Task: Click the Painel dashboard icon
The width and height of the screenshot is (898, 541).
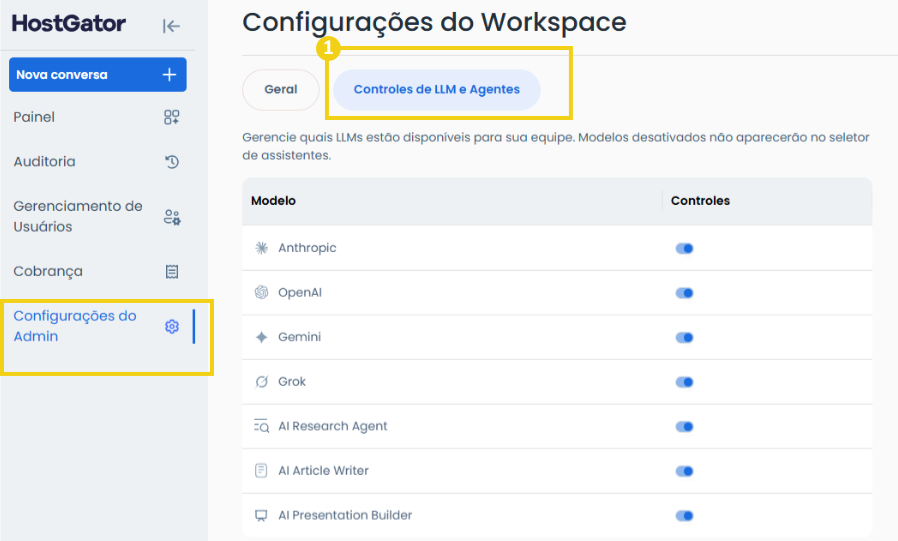Action: 172,117
